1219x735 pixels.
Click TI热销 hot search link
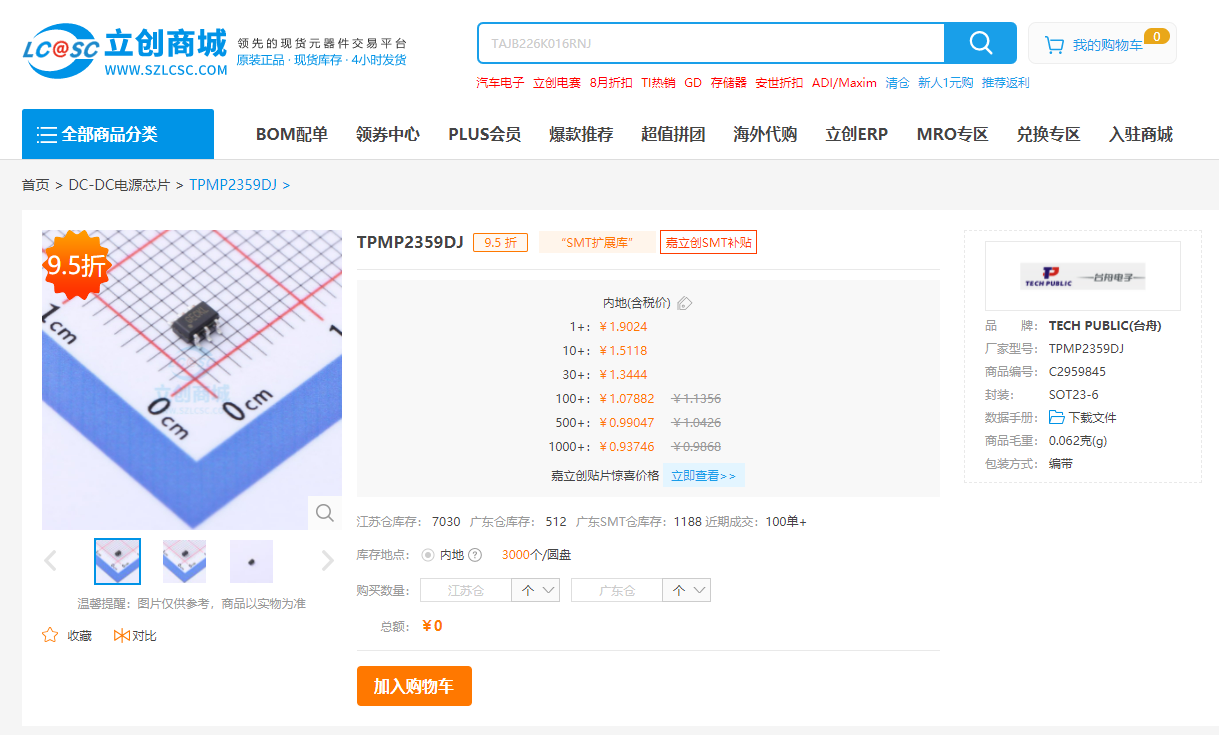(658, 83)
